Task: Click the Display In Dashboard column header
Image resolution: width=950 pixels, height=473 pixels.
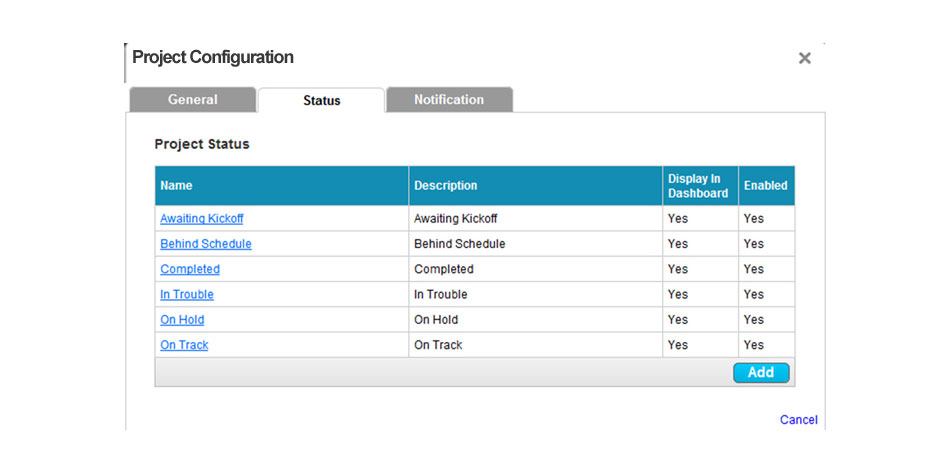Action: coord(700,186)
